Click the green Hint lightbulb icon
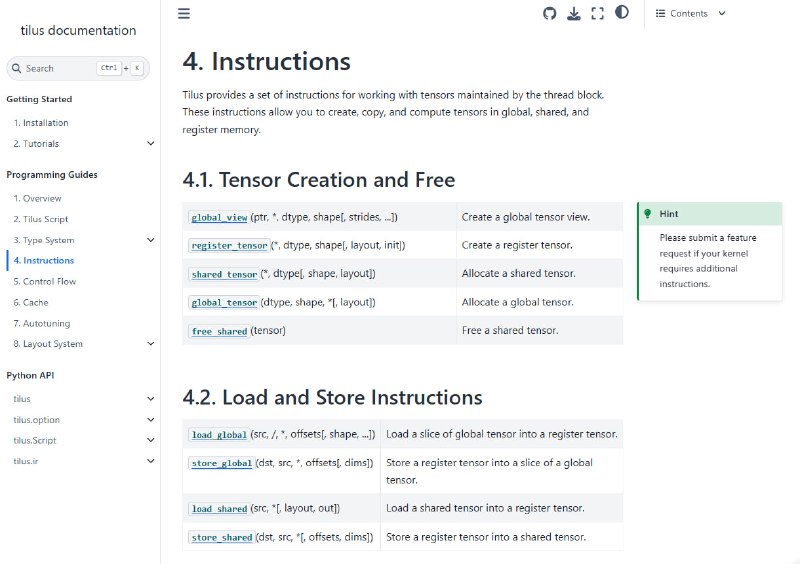Screen dimensions: 800x564 coord(648,214)
